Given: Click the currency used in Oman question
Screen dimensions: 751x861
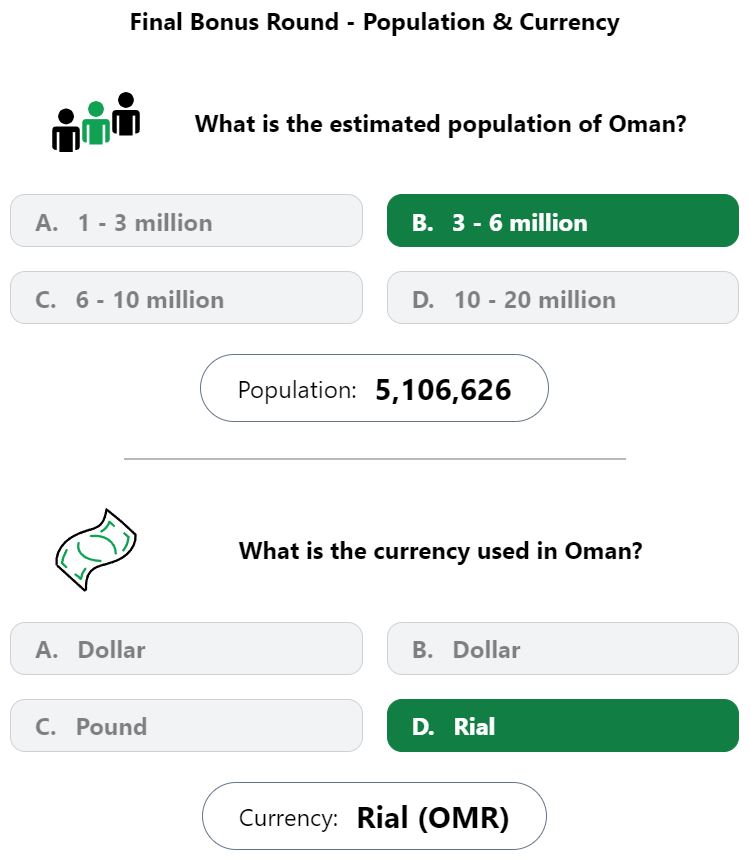Looking at the screenshot, I should pyautogui.click(x=440, y=551).
